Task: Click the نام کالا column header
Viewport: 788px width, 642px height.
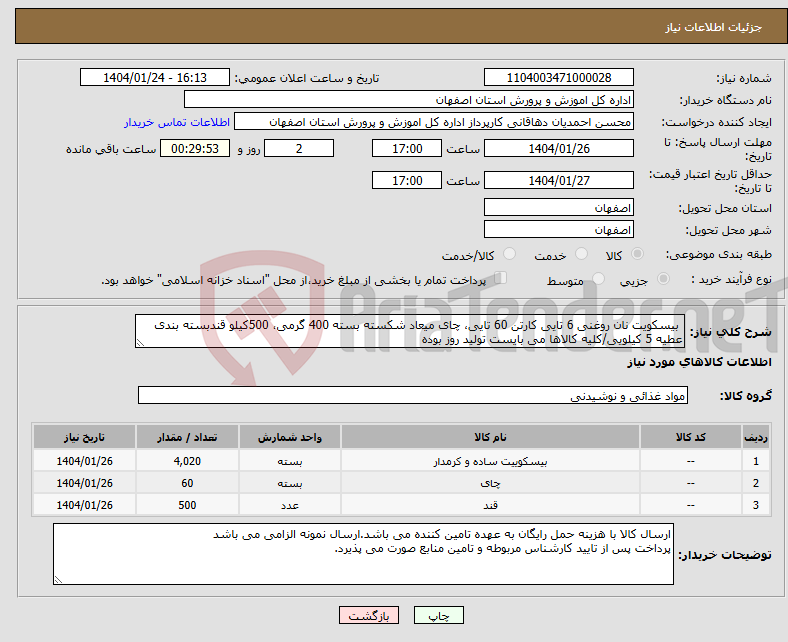Action: click(x=490, y=437)
